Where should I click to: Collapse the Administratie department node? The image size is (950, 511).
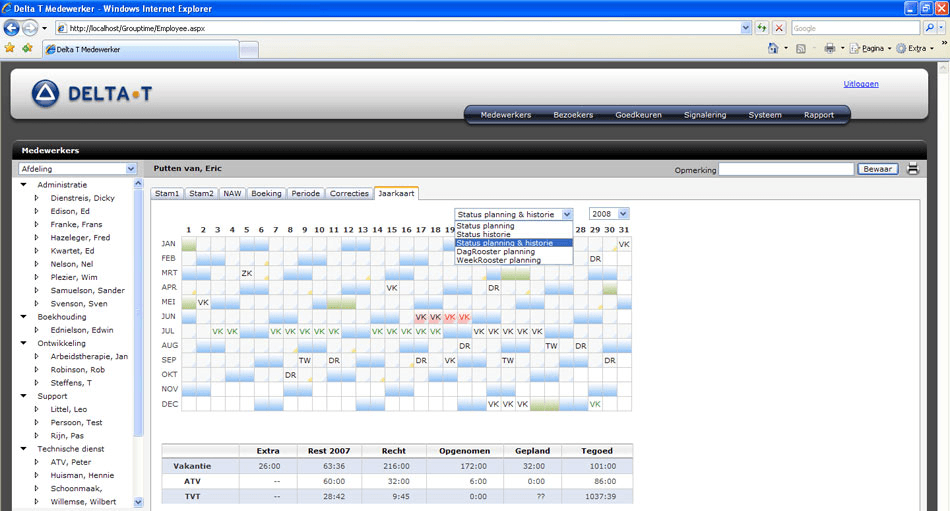(24, 184)
